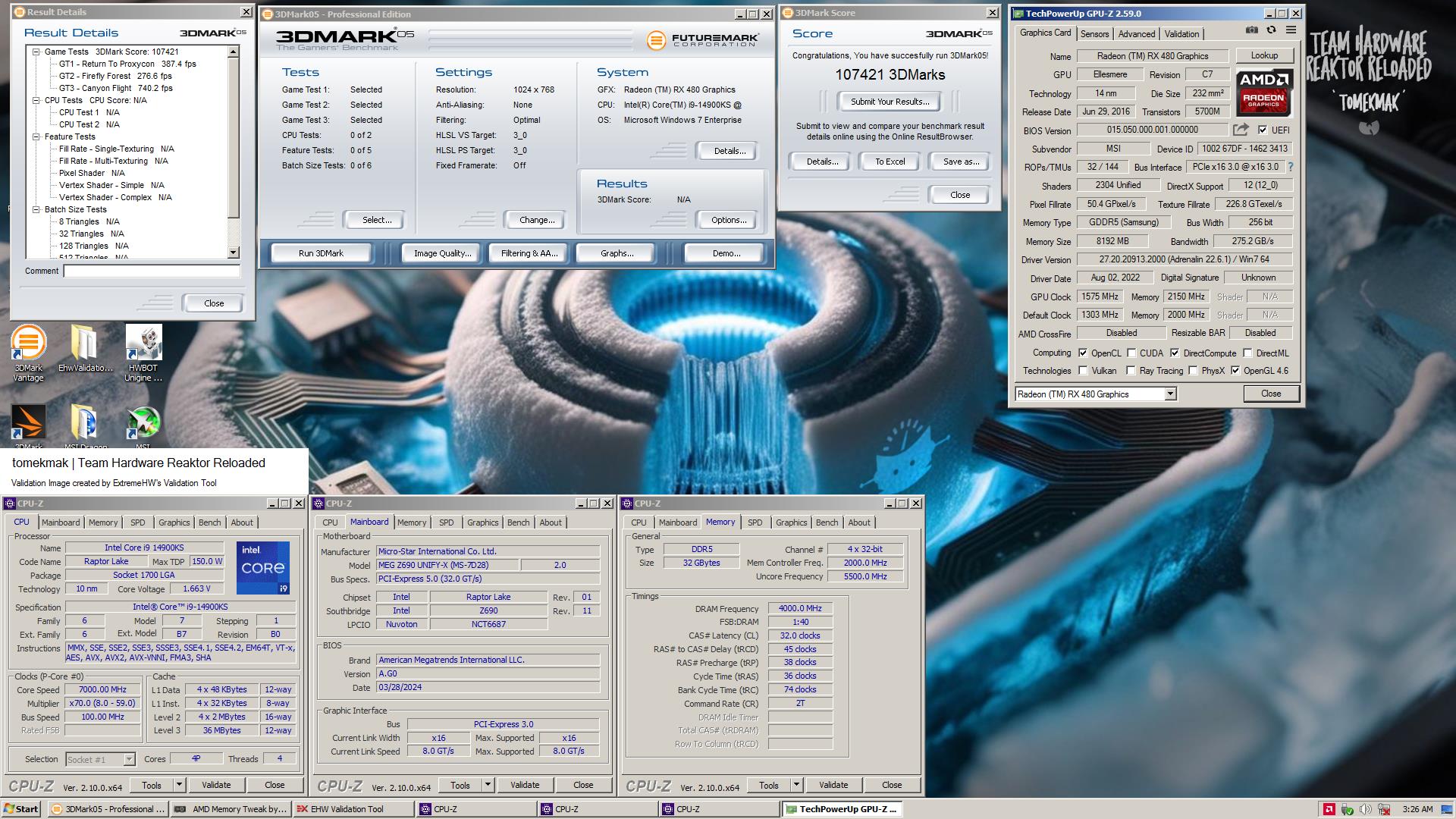Screen dimensions: 1456x819
Task: Toggle the DirectCompute checkbox
Action: tap(1175, 353)
